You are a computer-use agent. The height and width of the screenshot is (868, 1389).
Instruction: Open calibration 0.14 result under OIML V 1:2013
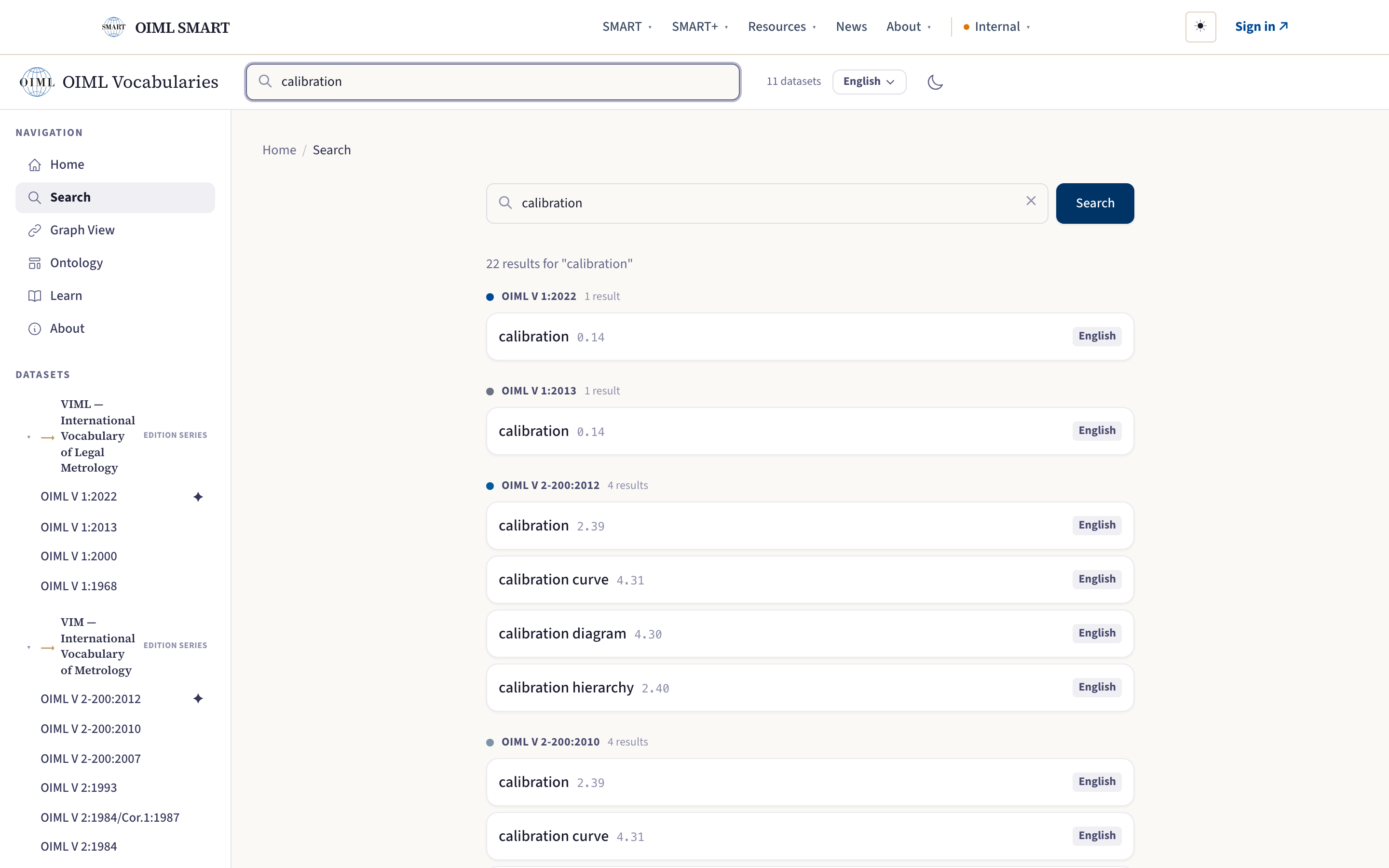click(x=810, y=431)
